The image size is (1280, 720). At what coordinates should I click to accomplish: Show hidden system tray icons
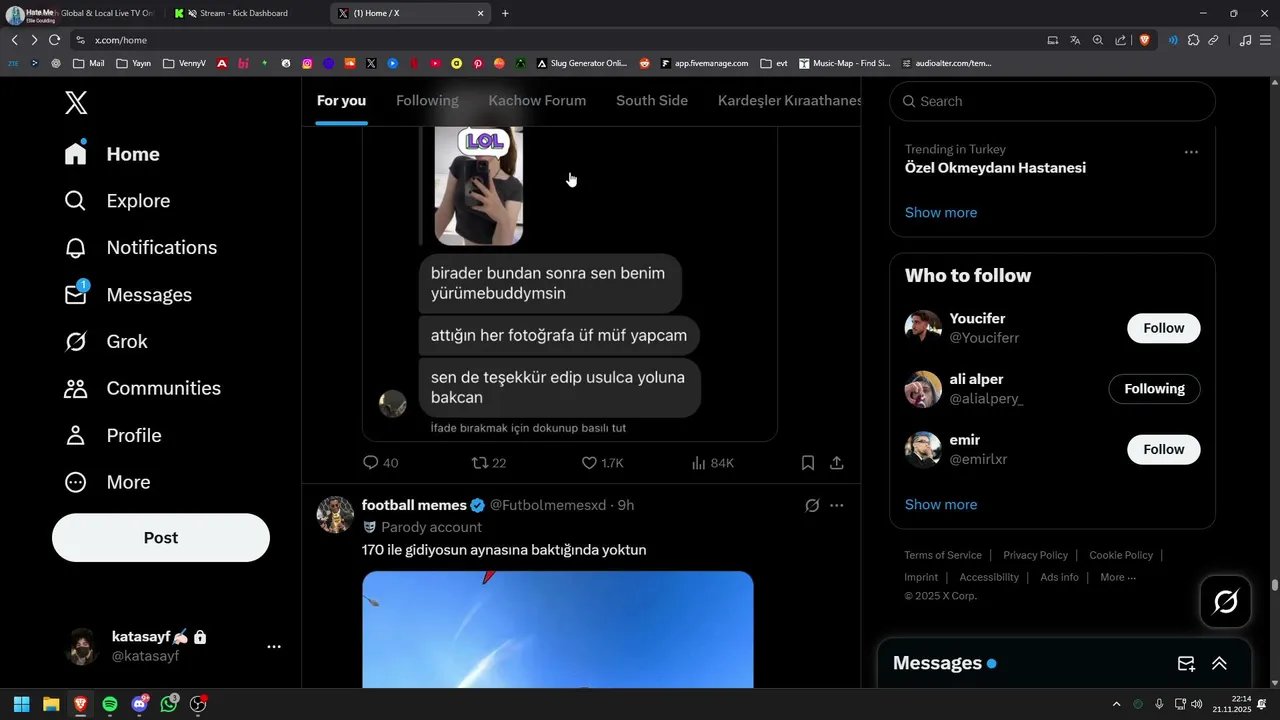1116,704
